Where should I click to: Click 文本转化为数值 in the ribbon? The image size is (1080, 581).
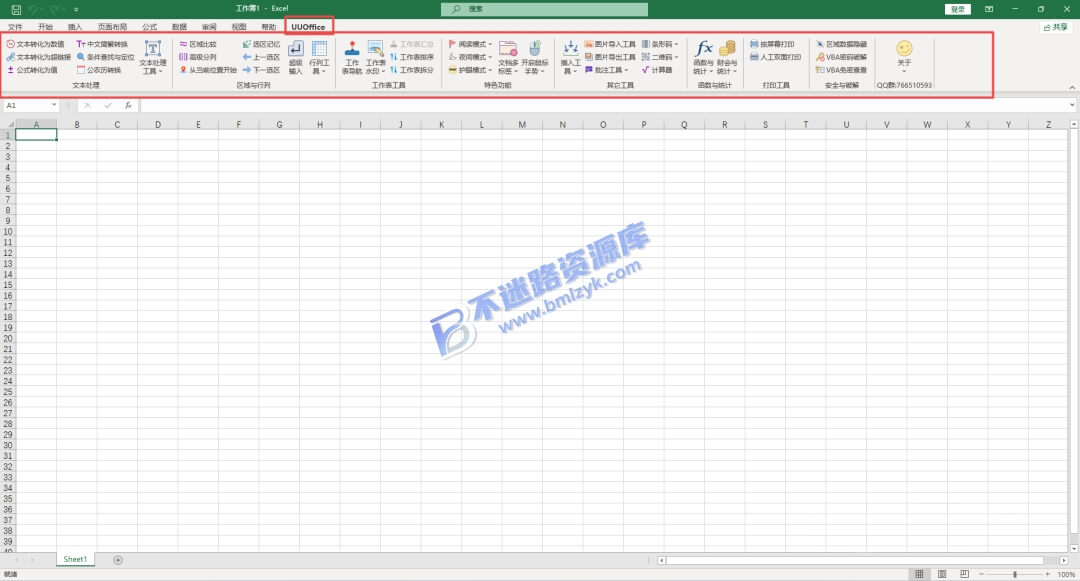(x=35, y=44)
